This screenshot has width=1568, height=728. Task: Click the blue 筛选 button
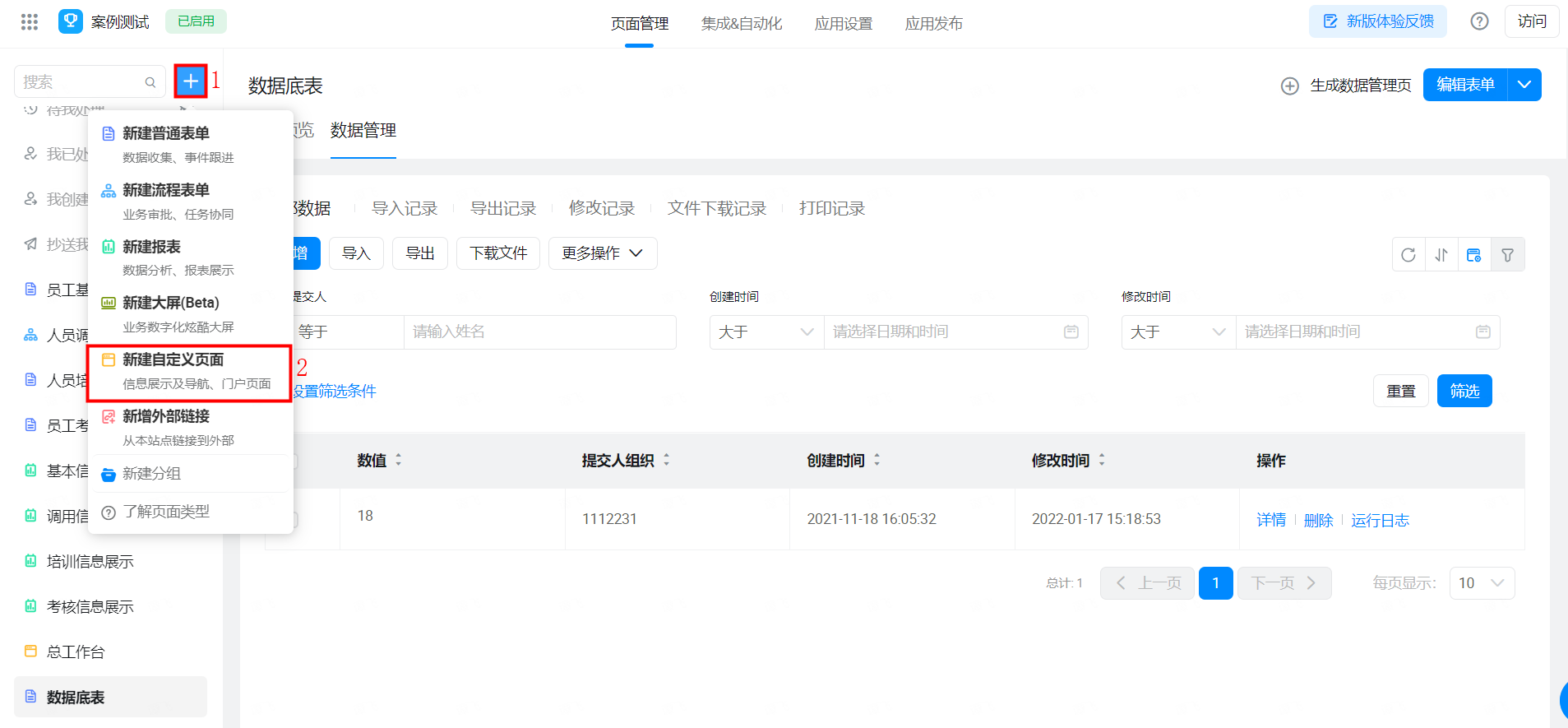pos(1464,391)
